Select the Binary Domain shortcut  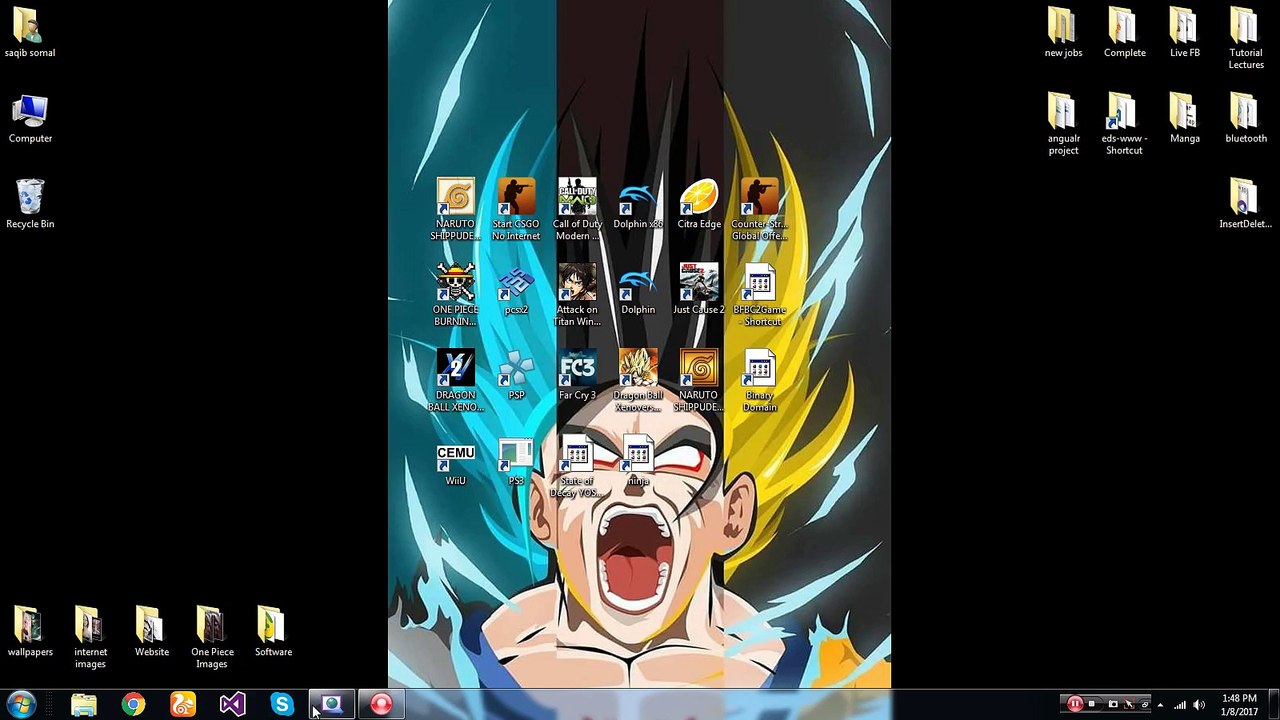[x=759, y=381]
